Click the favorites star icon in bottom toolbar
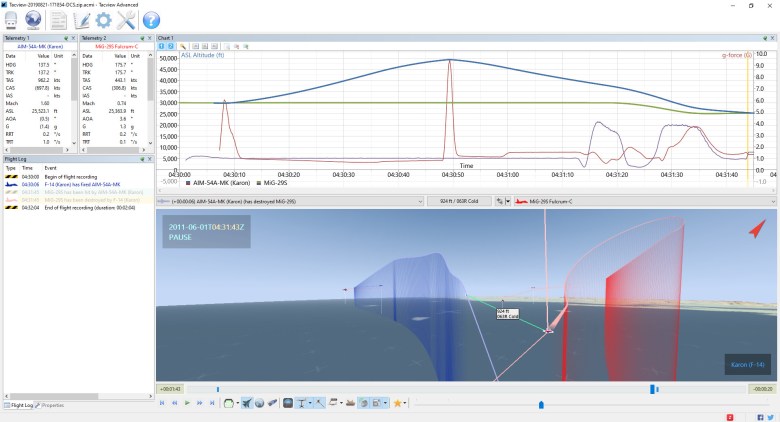780x422 pixels. 397,403
